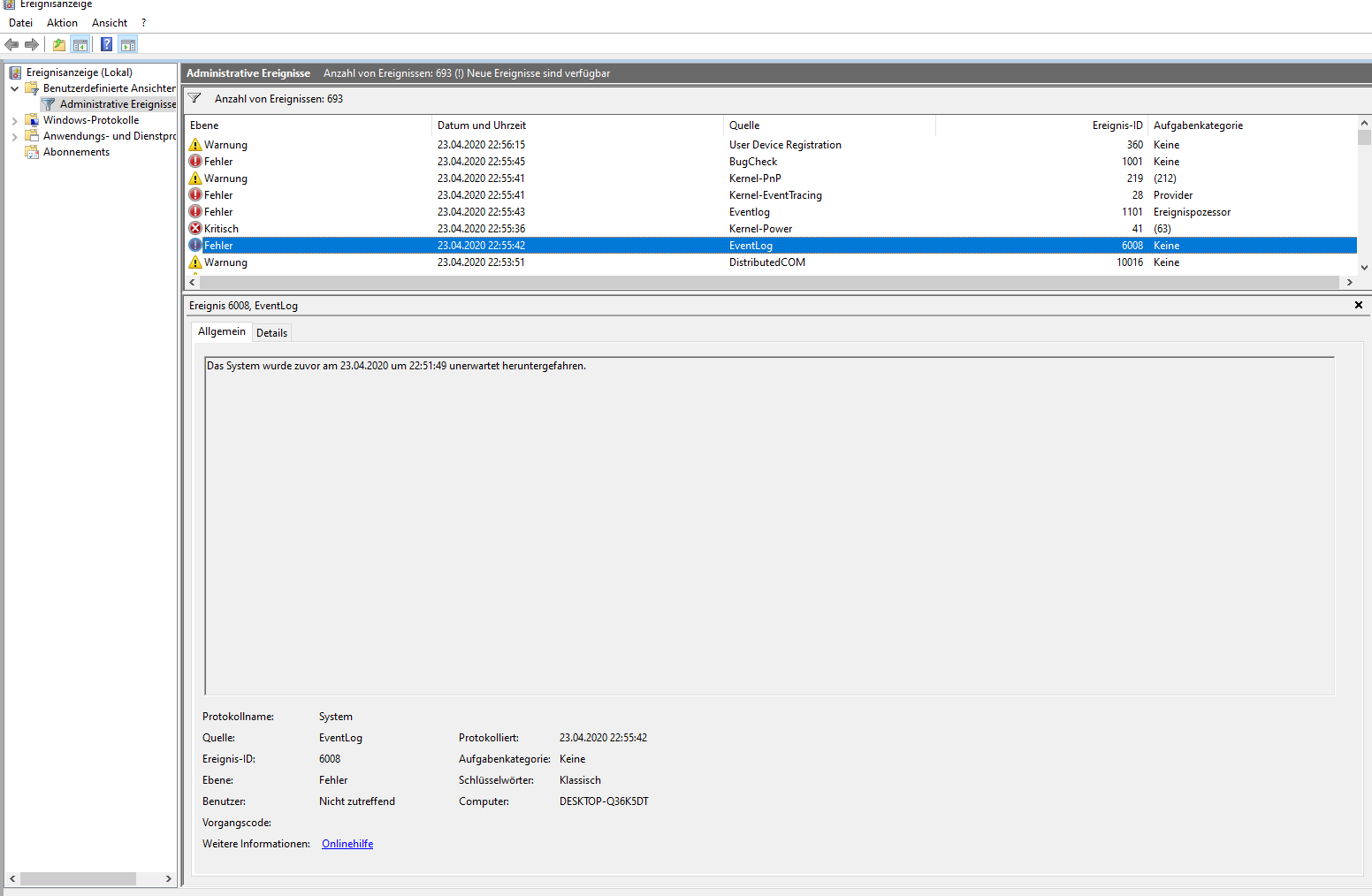Click warning icon of the Kernel-PnP row

pyautogui.click(x=195, y=178)
